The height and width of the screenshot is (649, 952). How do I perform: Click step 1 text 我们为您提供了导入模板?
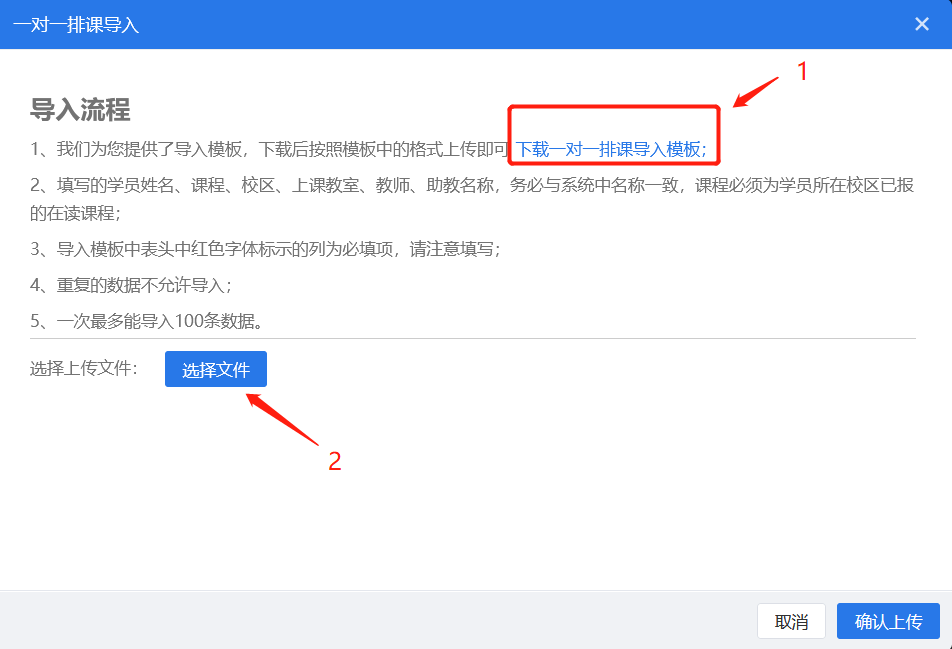tap(270, 149)
